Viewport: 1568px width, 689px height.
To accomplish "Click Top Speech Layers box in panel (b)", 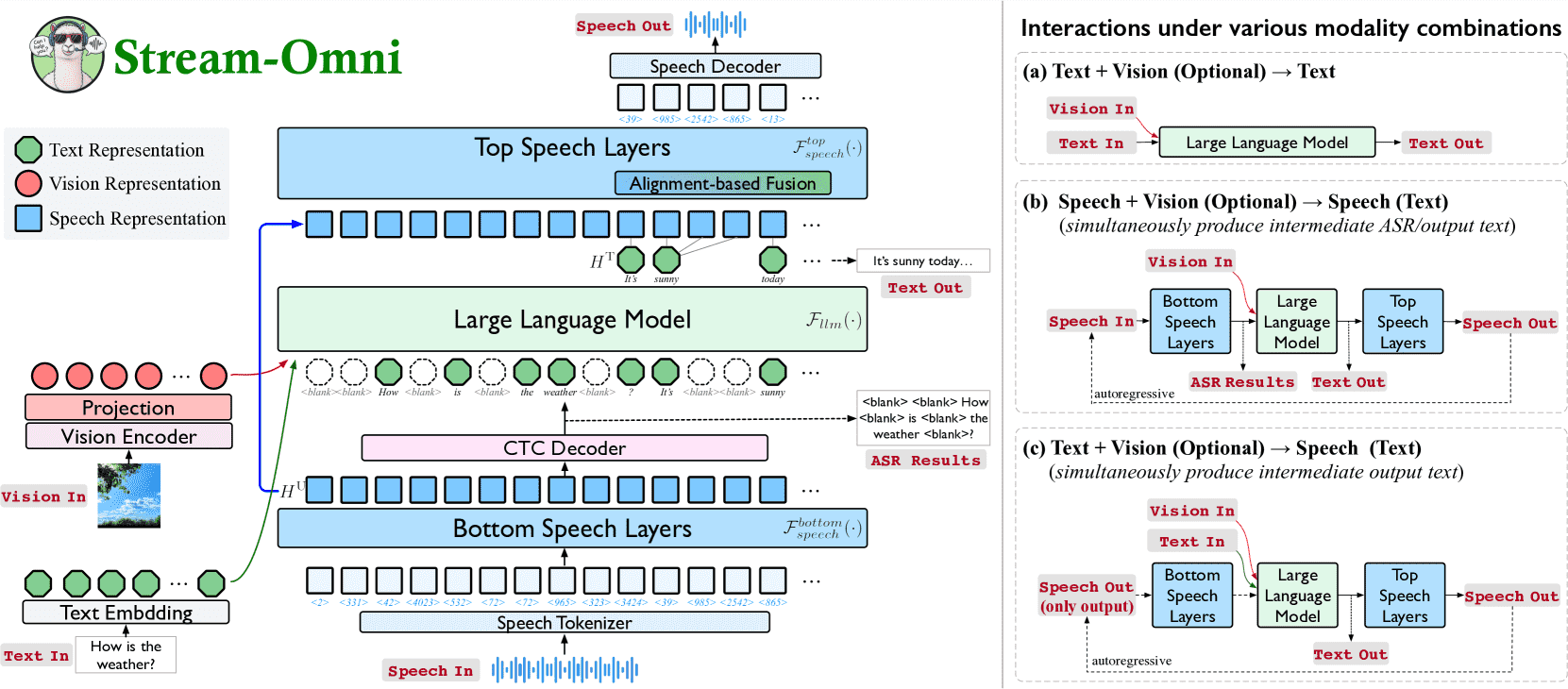I will coord(1403,322).
